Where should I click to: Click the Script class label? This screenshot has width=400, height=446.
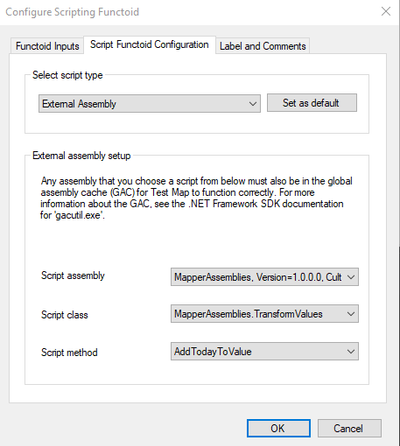pyautogui.click(x=64, y=315)
